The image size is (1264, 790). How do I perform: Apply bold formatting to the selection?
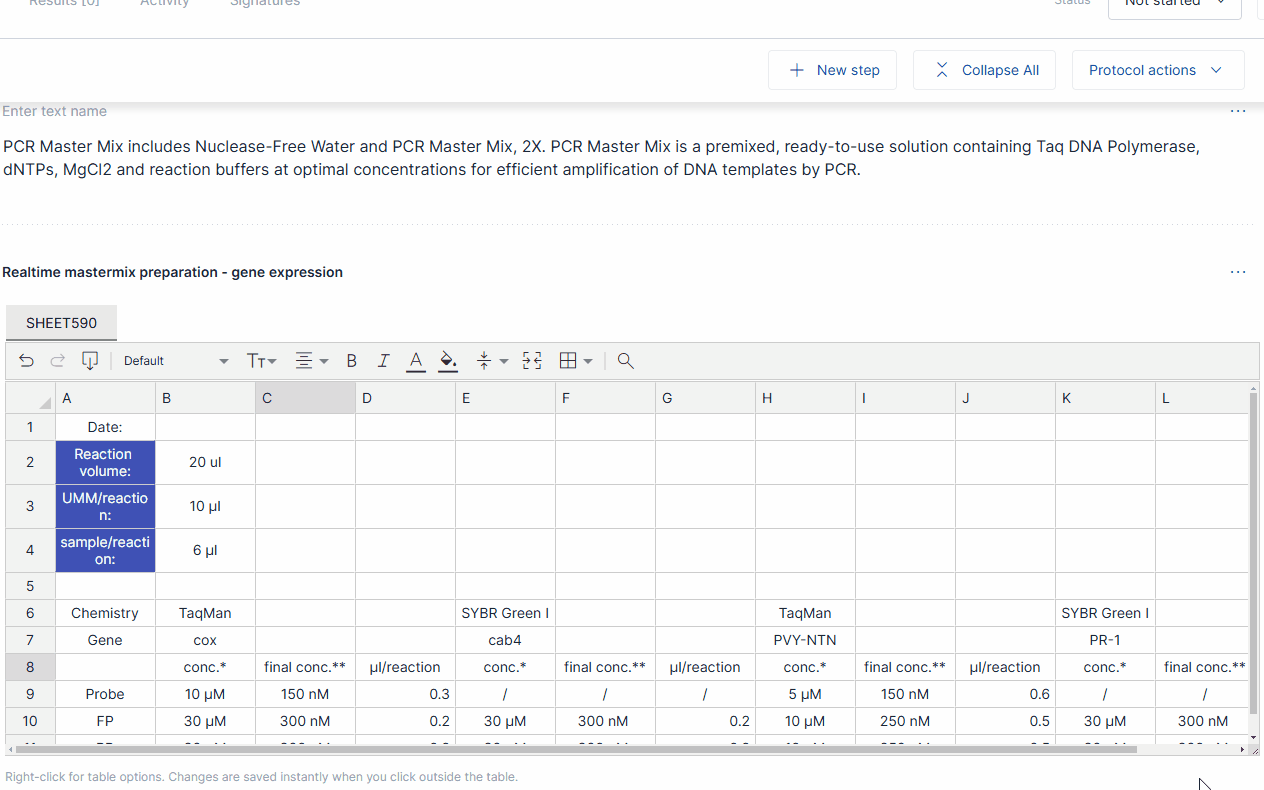(351, 360)
